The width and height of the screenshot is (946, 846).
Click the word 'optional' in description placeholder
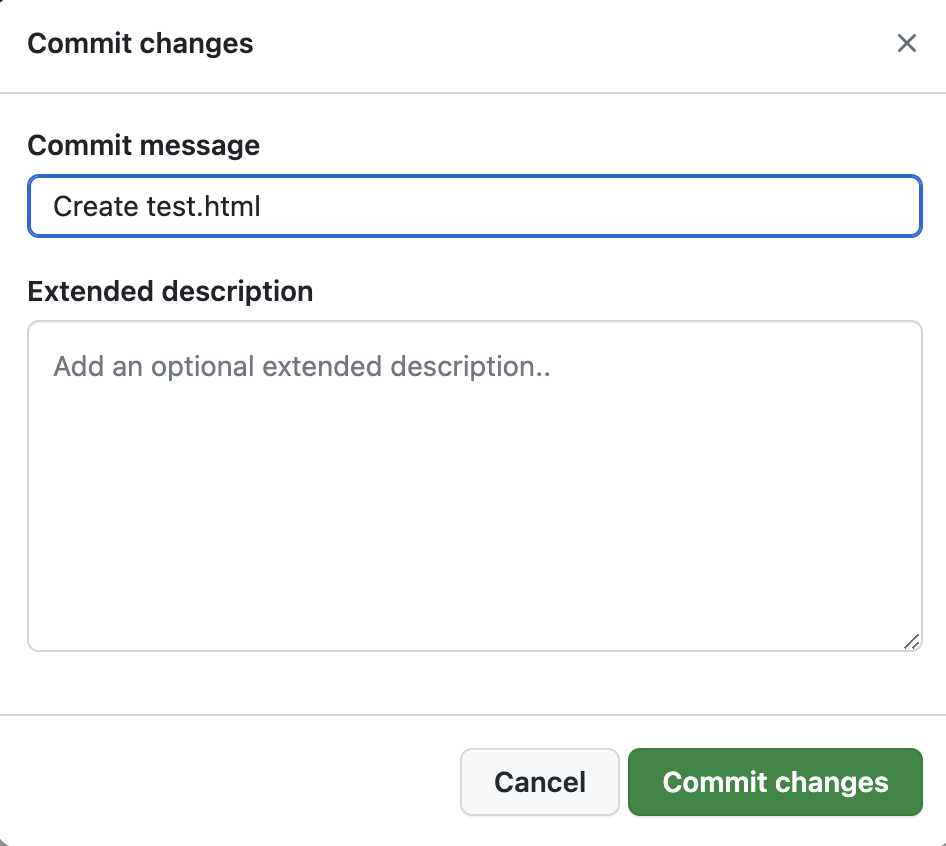point(203,367)
